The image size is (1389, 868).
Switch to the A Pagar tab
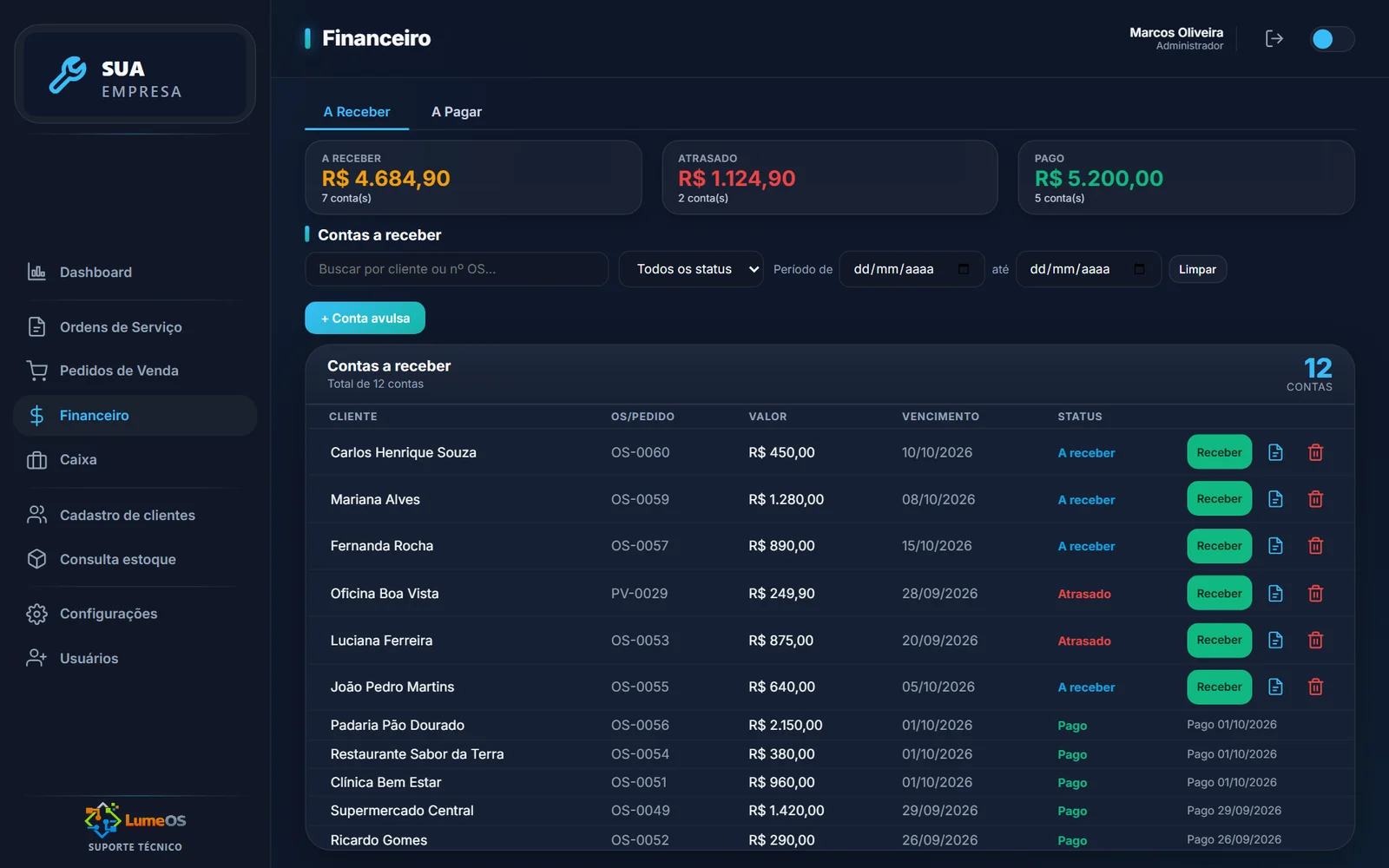point(457,112)
